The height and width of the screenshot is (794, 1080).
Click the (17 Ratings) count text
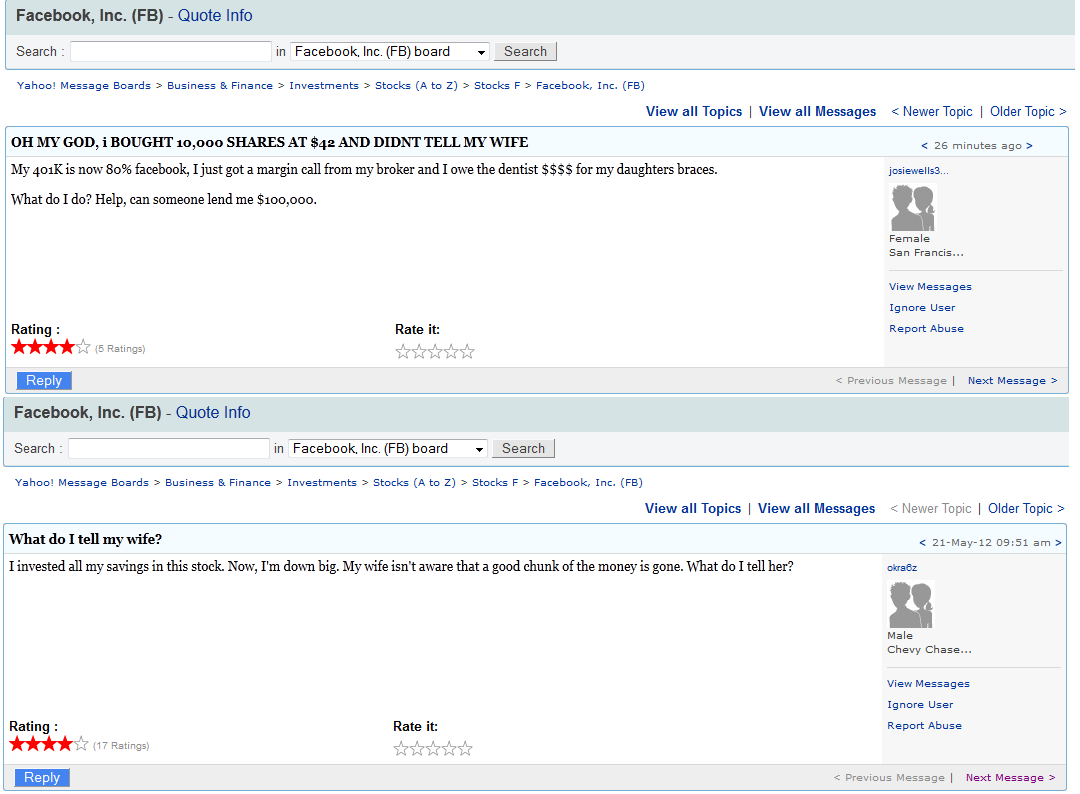pyautogui.click(x=121, y=746)
